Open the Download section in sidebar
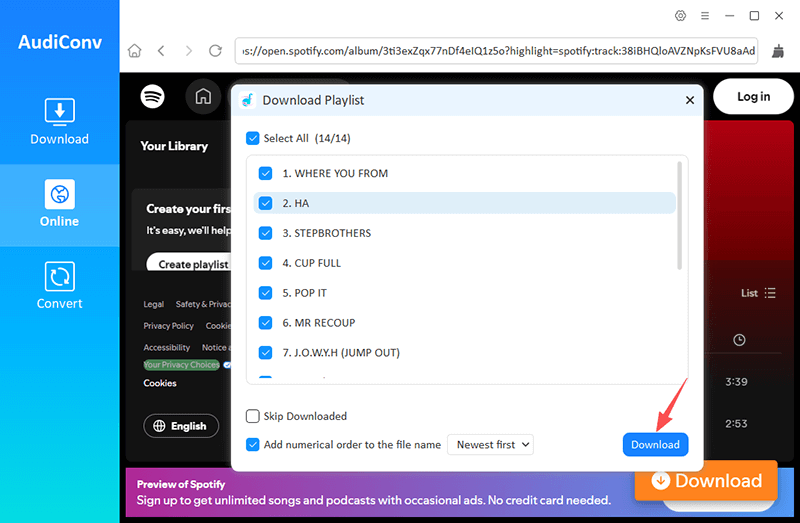The width and height of the screenshot is (800, 523). coord(60,121)
